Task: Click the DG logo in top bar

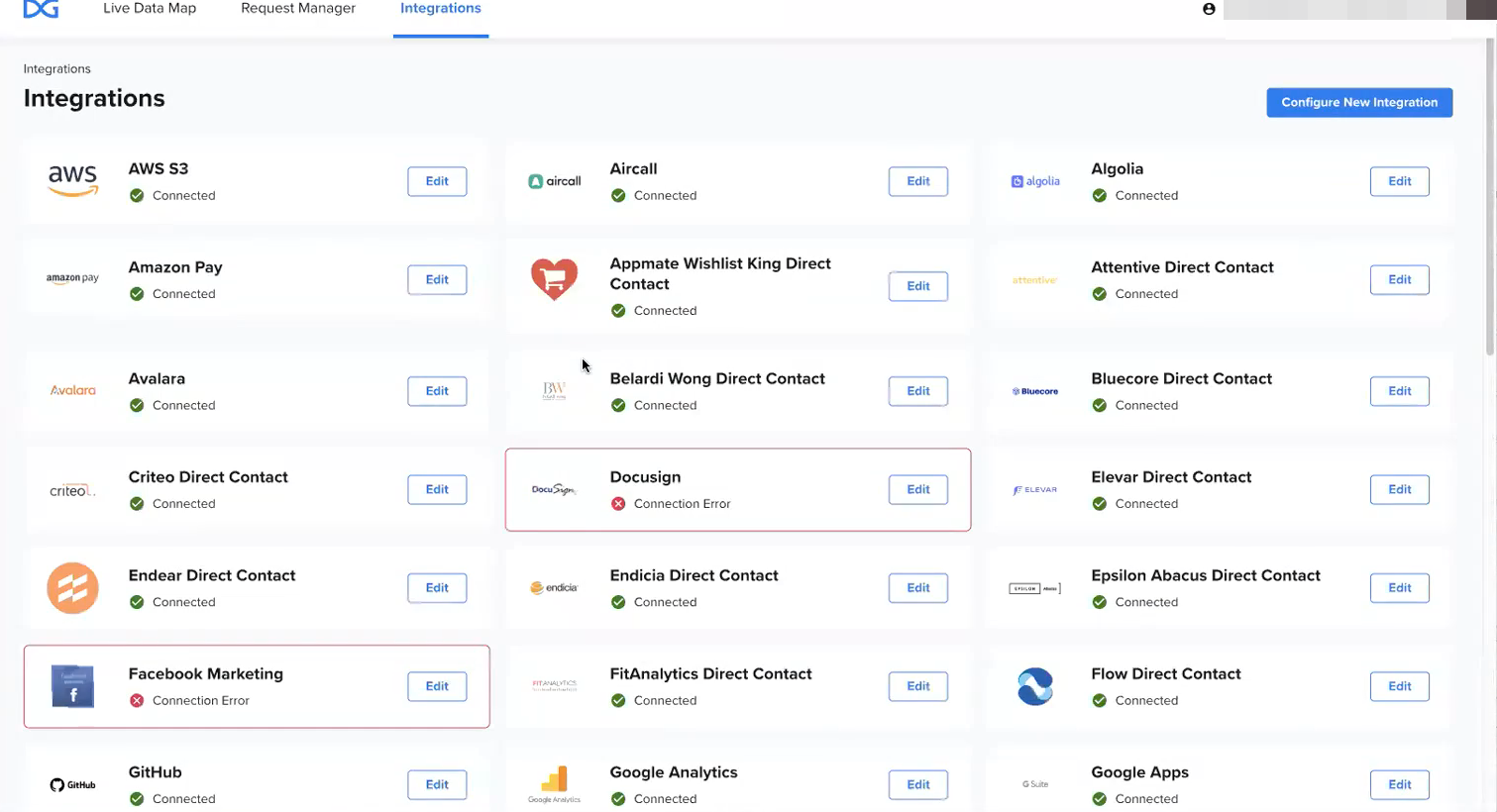Action: pyautogui.click(x=42, y=8)
